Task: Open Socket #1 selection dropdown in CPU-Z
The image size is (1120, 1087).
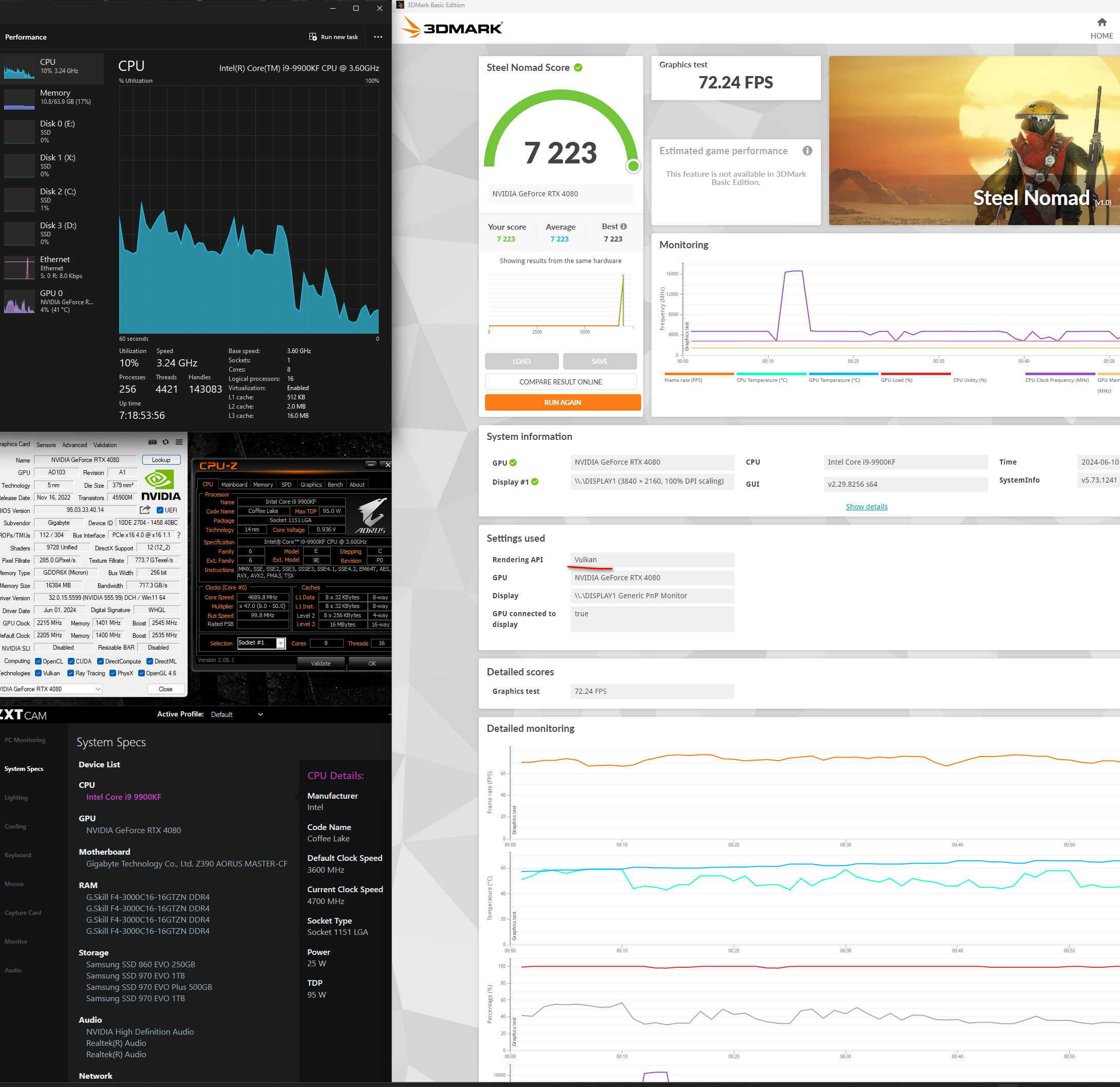Action: [261, 643]
